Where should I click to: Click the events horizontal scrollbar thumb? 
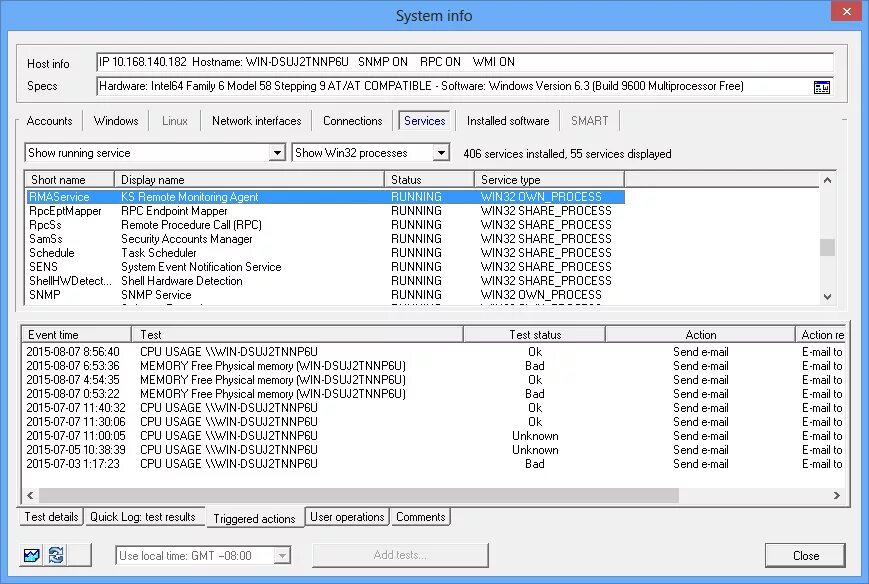pyautogui.click(x=359, y=495)
